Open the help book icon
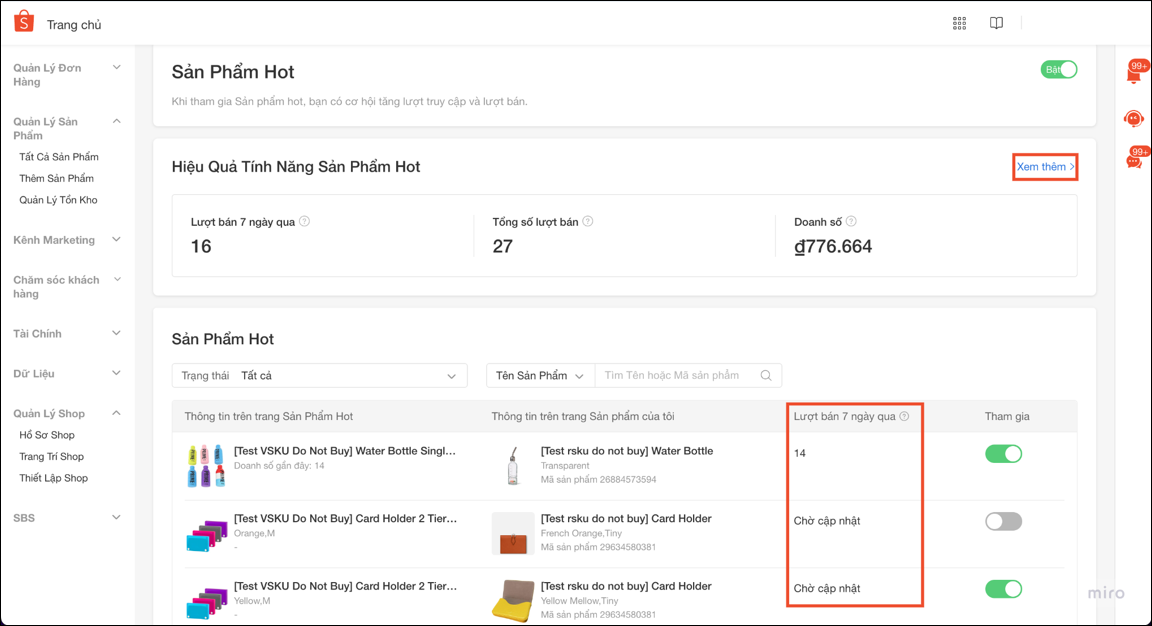Screen dimensions: 1152x626 (996, 24)
